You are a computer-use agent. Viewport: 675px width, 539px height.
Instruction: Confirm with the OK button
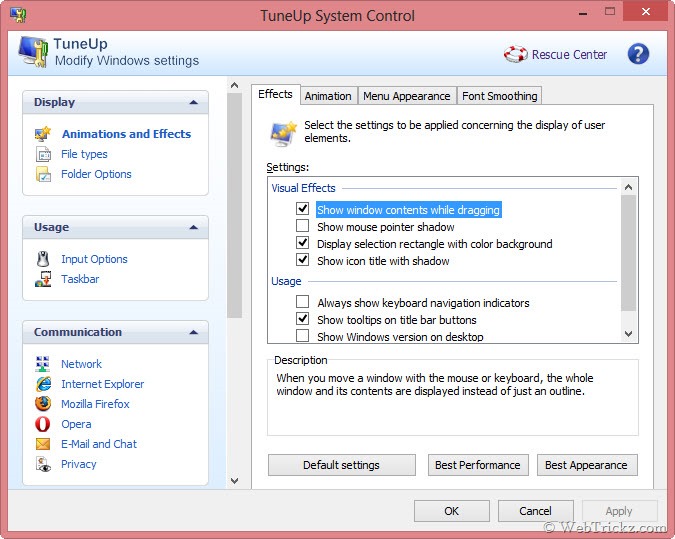point(452,511)
